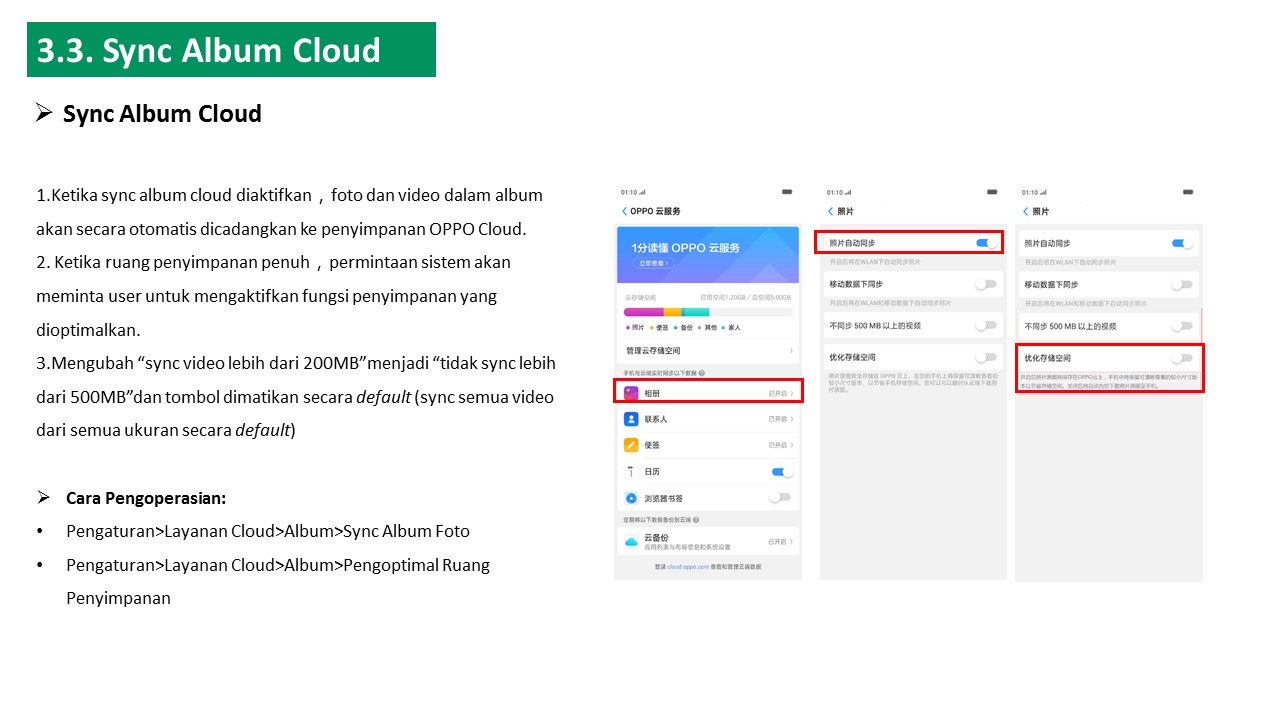Click the blue Contacts (联系人) icon
The width and height of the screenshot is (1280, 720).
pos(631,419)
